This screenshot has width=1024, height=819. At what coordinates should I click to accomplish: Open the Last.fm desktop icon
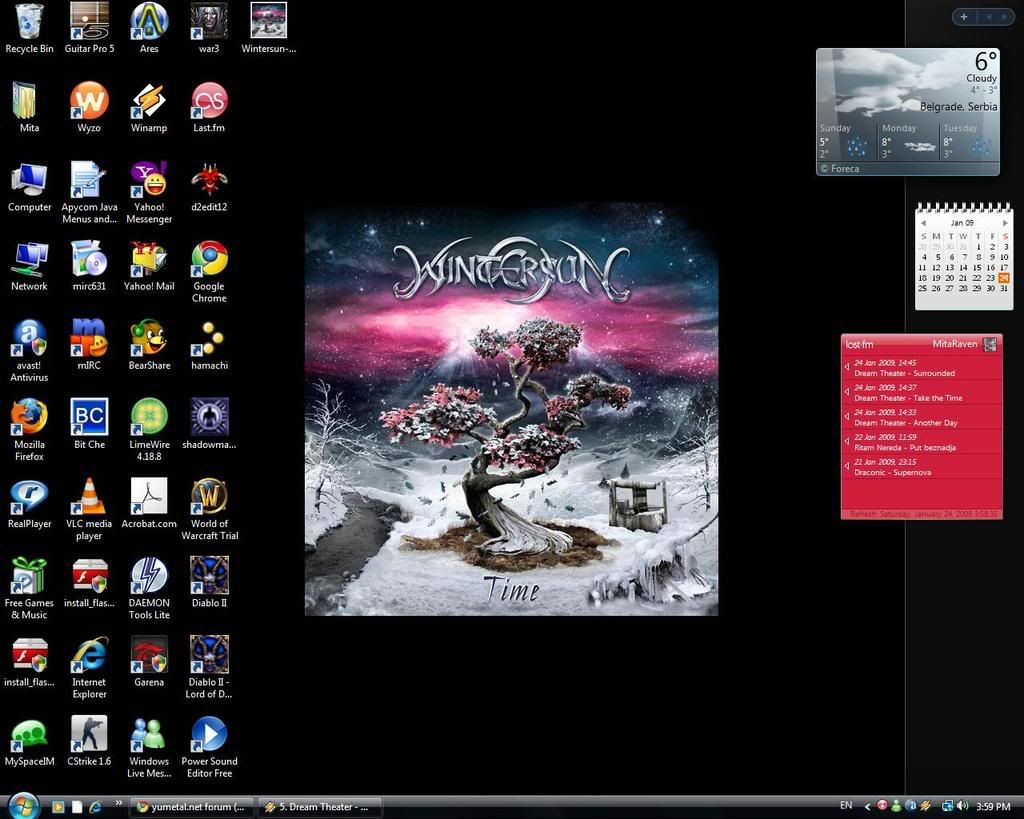(209, 101)
